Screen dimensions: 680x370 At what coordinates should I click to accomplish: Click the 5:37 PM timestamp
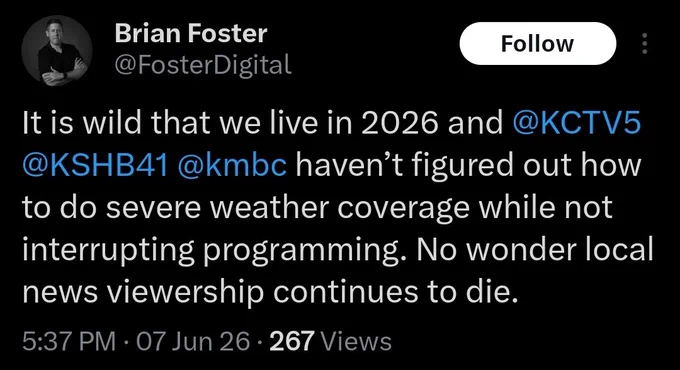[x=69, y=341]
